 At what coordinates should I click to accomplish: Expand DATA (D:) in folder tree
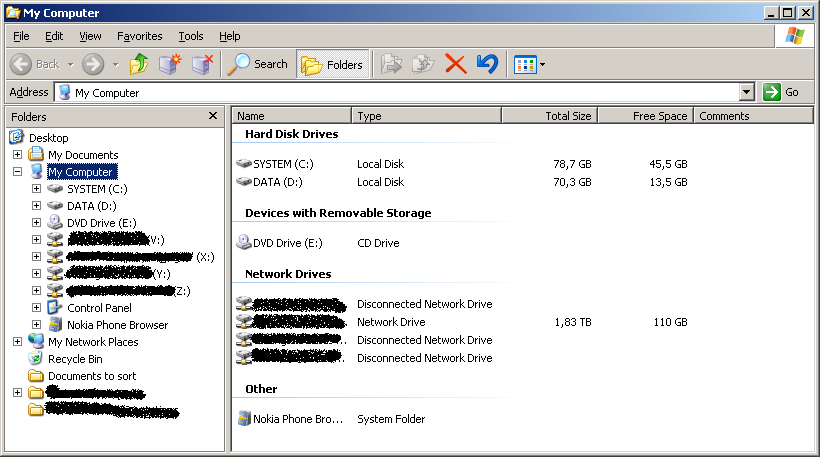pyautogui.click(x=36, y=206)
